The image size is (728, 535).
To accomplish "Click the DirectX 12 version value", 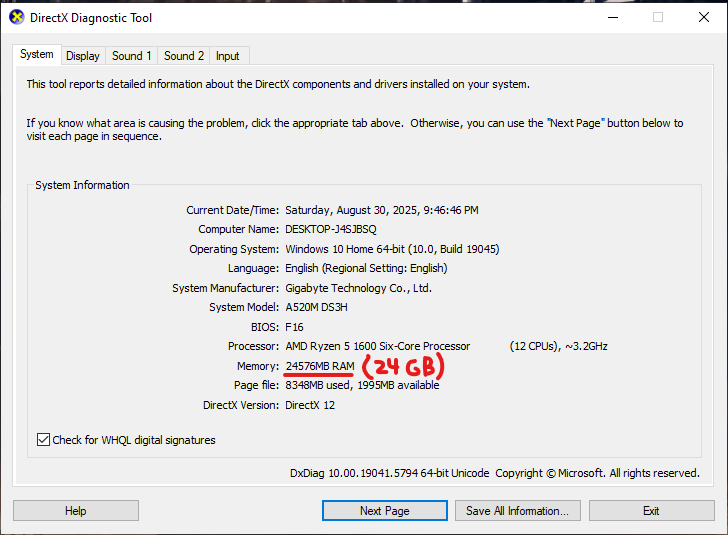I will pyautogui.click(x=310, y=405).
